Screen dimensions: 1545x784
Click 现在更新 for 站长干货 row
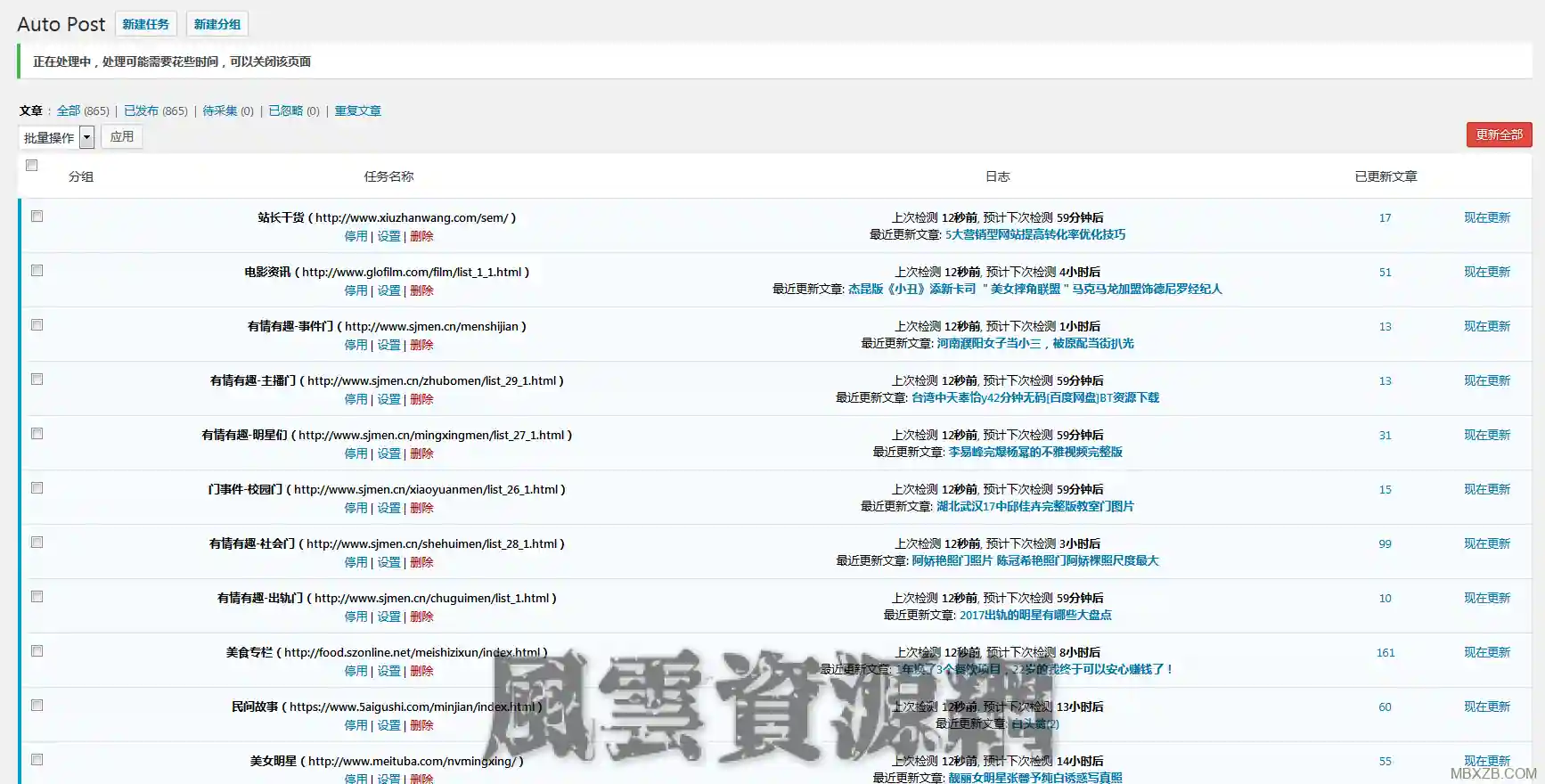(1487, 217)
